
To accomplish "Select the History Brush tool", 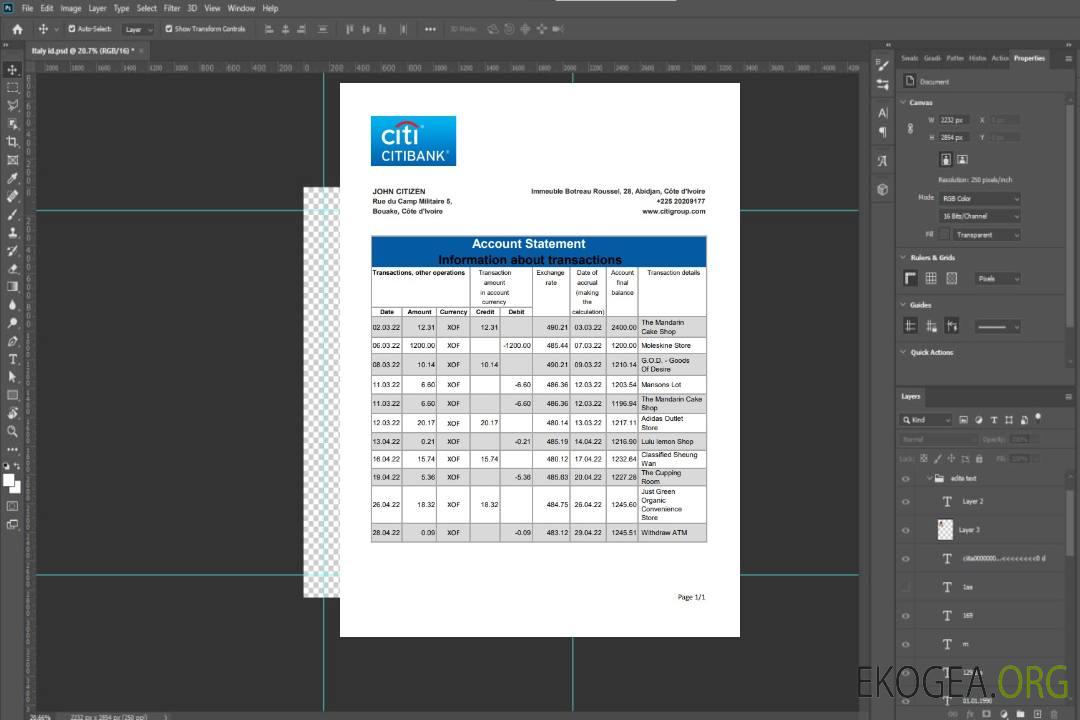I will click(12, 251).
